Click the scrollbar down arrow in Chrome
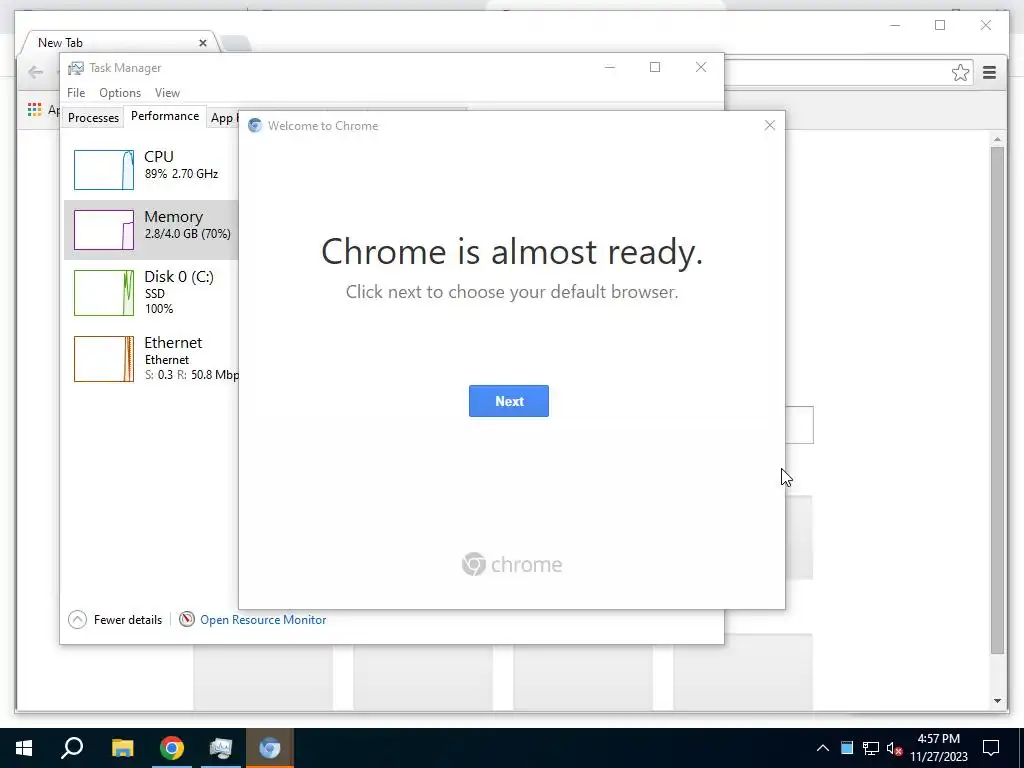 (x=997, y=701)
